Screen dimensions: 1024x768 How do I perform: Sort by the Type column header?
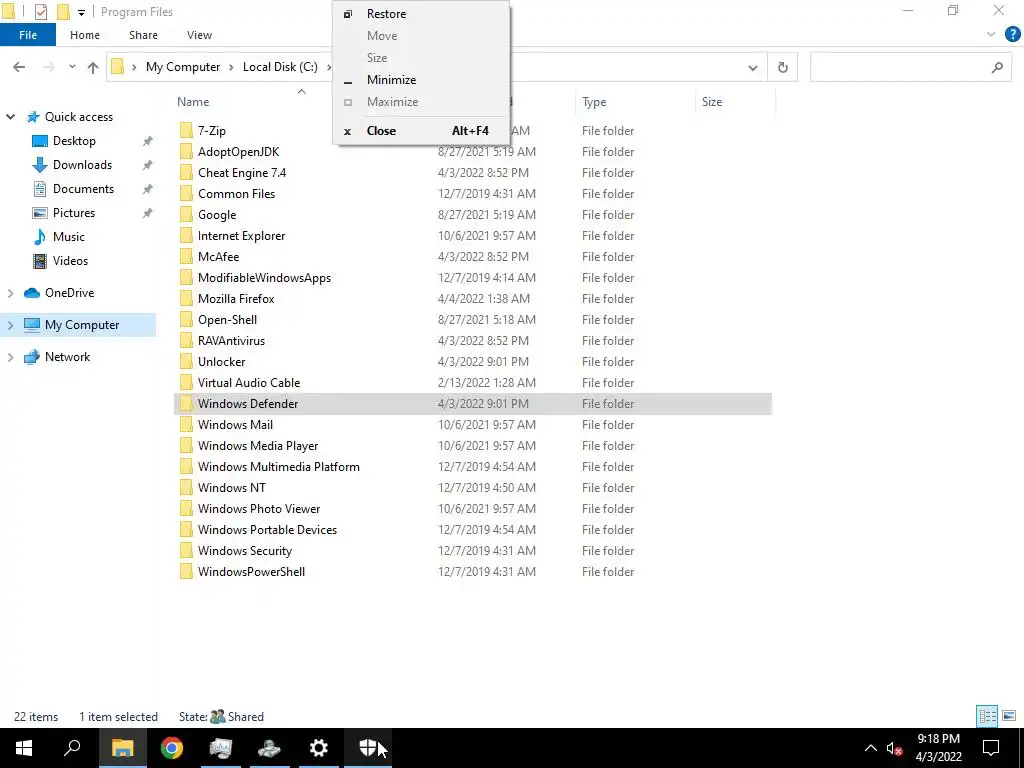(x=594, y=102)
